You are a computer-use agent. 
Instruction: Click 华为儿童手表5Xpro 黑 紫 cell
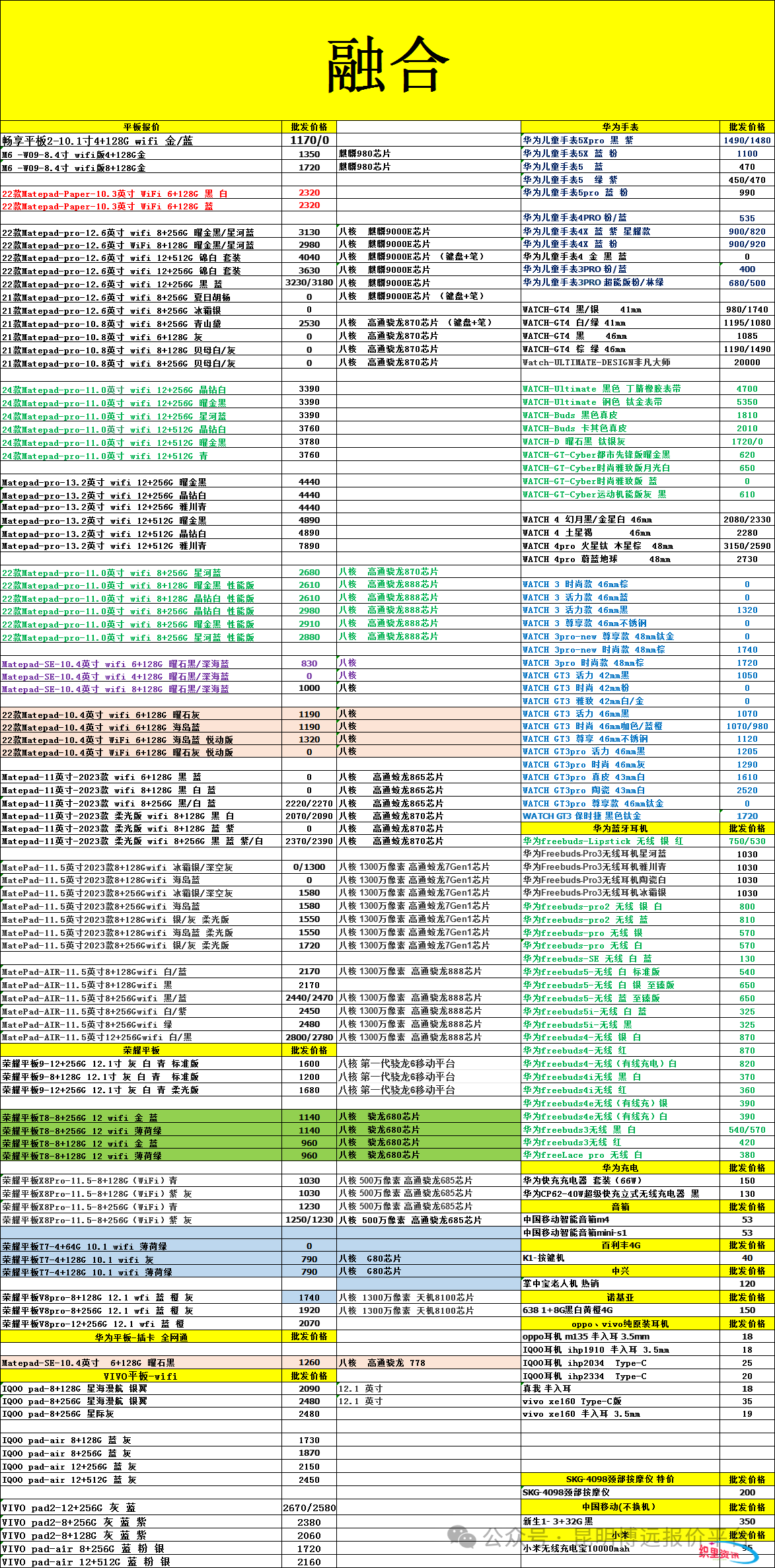620,140
